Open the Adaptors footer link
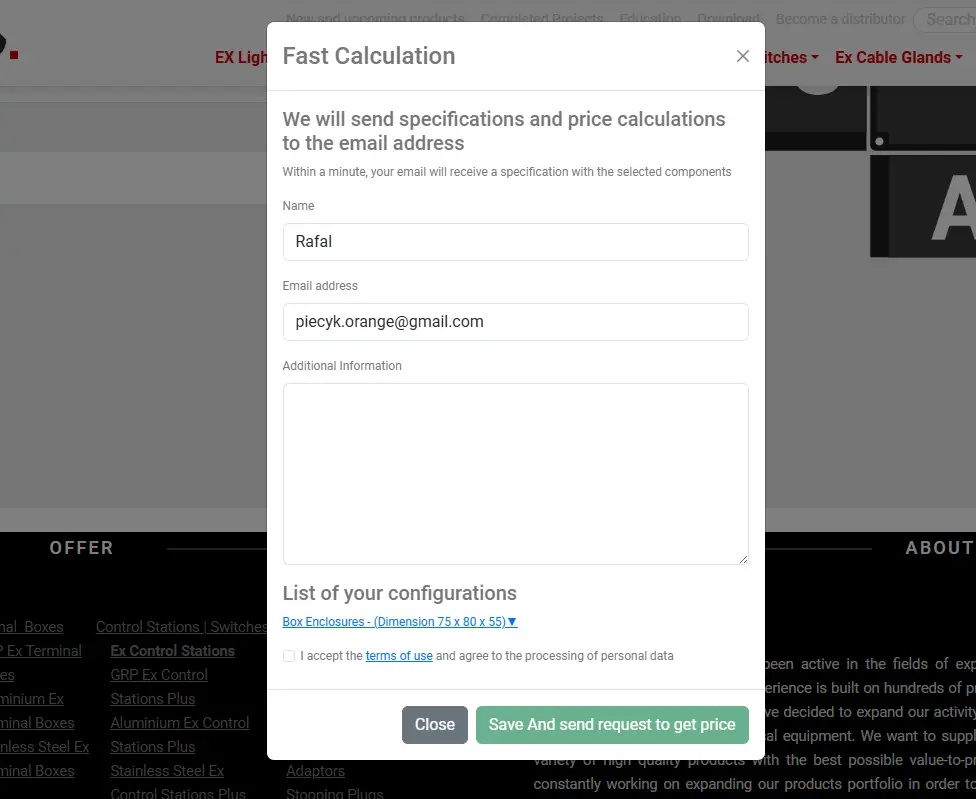The width and height of the screenshot is (976, 799). (315, 771)
